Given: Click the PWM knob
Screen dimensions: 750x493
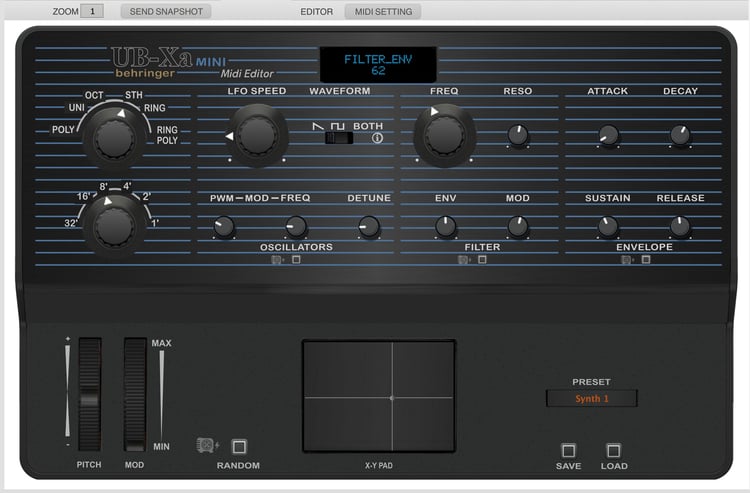Looking at the screenshot, I should click(224, 226).
